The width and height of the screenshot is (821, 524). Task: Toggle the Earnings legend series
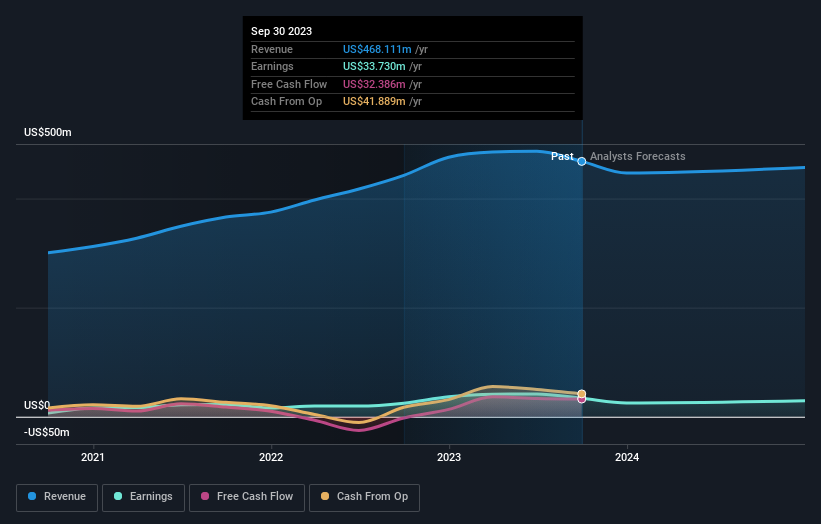(x=143, y=497)
